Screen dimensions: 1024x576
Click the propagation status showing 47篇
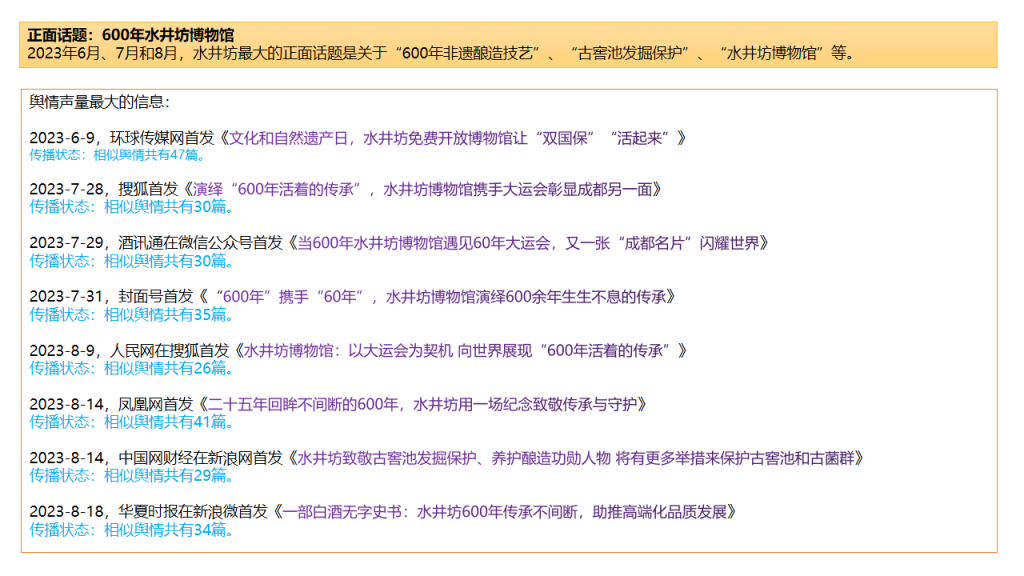click(116, 155)
